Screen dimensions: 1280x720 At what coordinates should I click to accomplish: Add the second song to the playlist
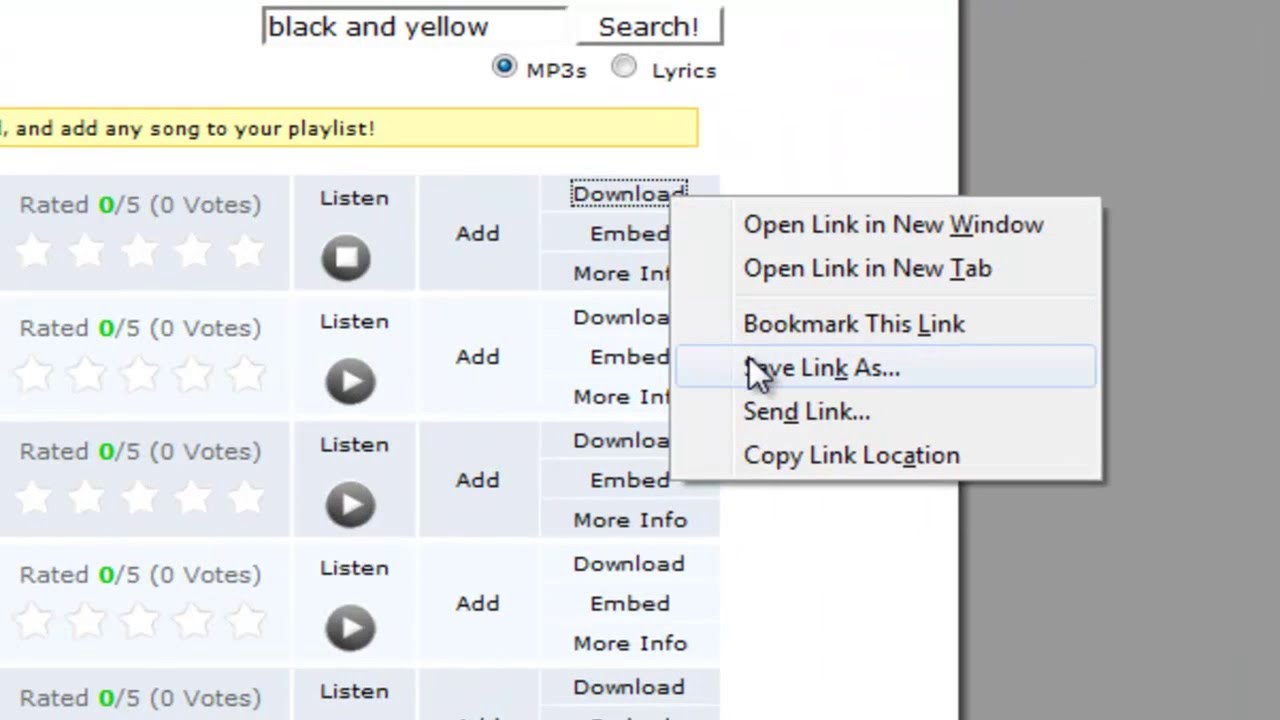pyautogui.click(x=477, y=356)
